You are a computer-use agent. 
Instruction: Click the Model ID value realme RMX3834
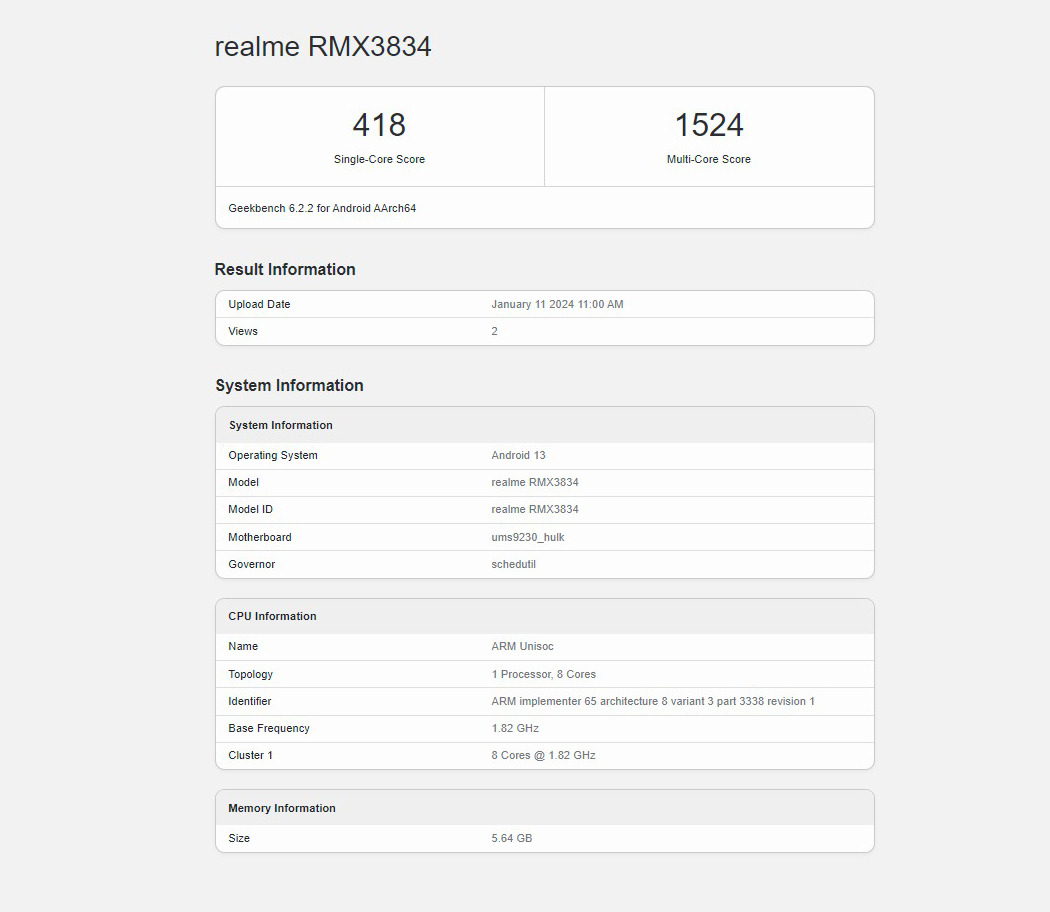[x=535, y=509]
